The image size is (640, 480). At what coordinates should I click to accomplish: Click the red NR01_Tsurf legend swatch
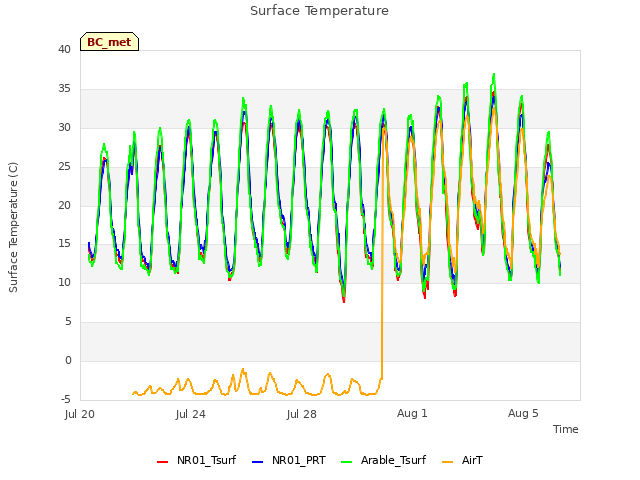pos(162,462)
